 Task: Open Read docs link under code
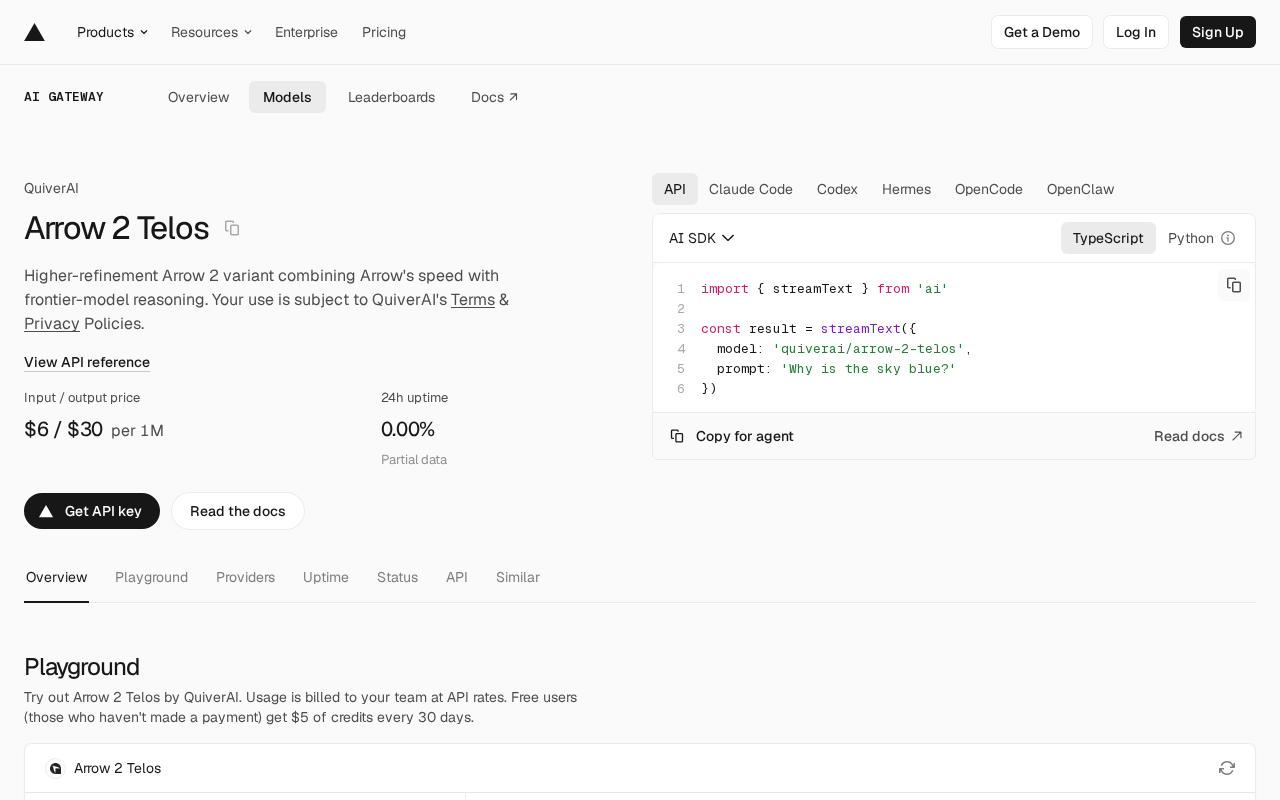(1198, 436)
